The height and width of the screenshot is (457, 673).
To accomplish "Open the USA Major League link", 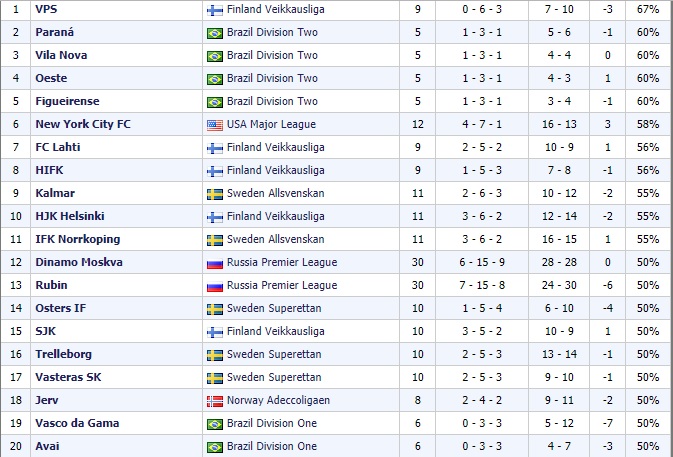I will (271, 124).
